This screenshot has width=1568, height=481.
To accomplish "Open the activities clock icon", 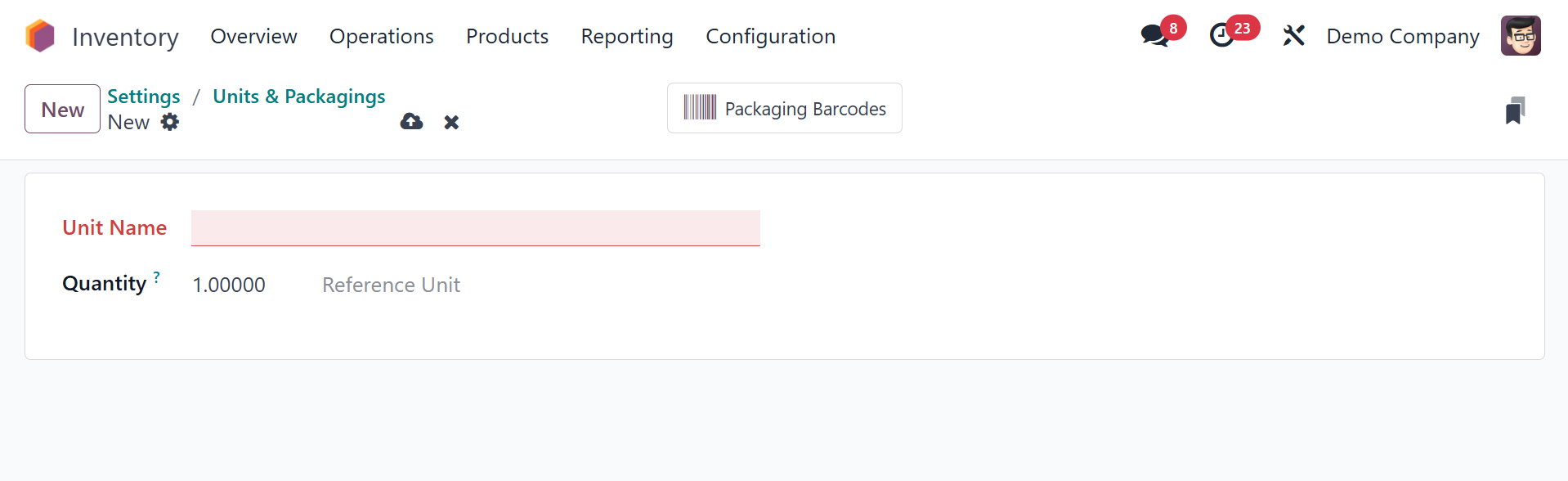I will pyautogui.click(x=1221, y=36).
